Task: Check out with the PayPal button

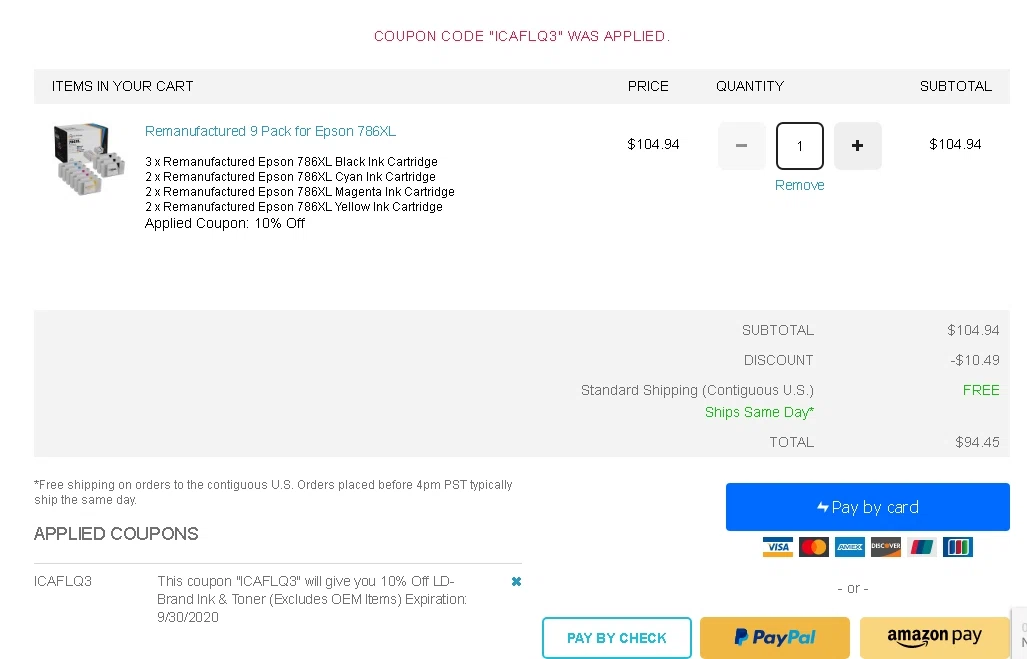Action: point(775,638)
